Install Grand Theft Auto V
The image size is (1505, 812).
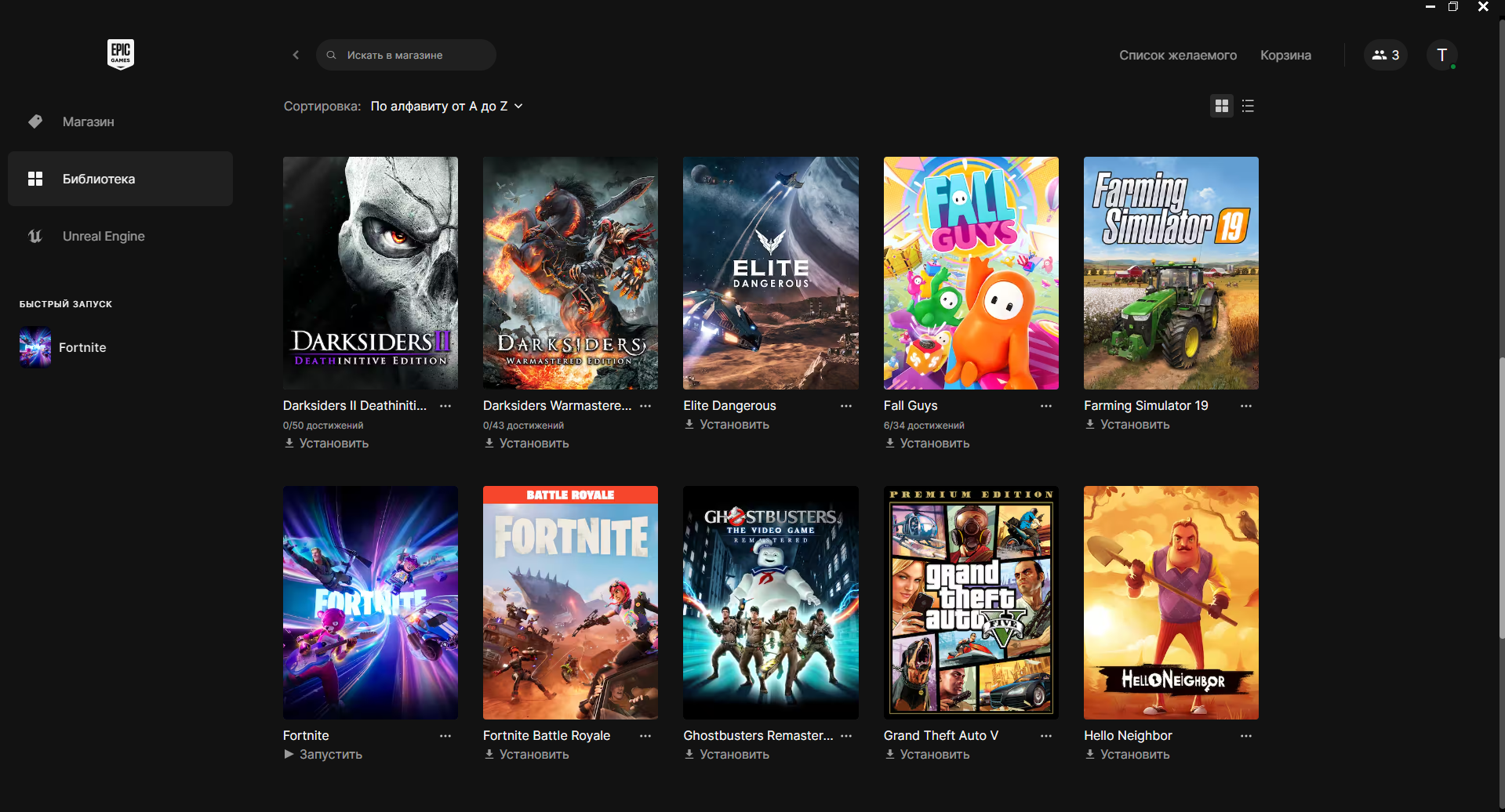click(927, 755)
